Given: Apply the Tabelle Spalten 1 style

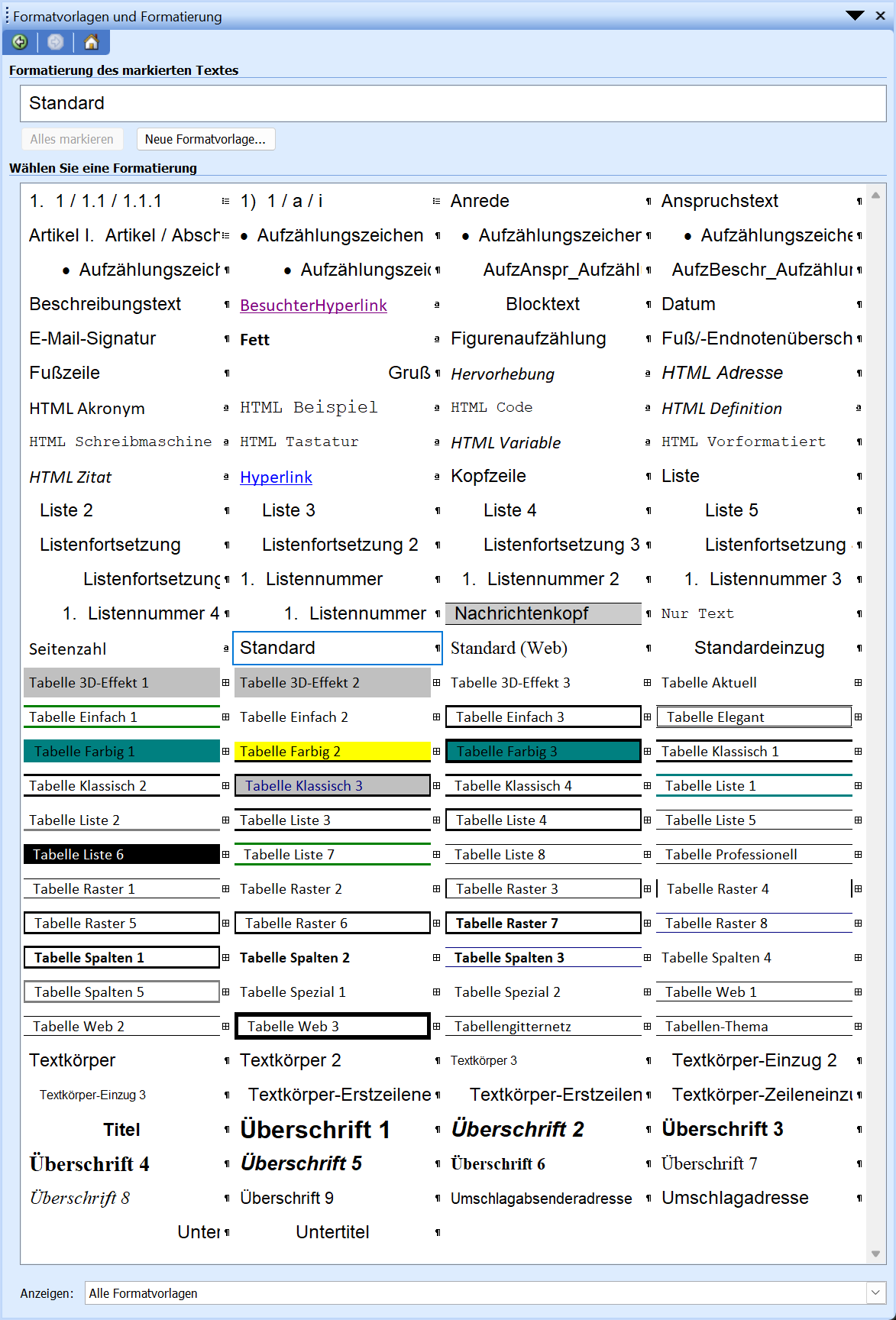Looking at the screenshot, I should pyautogui.click(x=121, y=957).
